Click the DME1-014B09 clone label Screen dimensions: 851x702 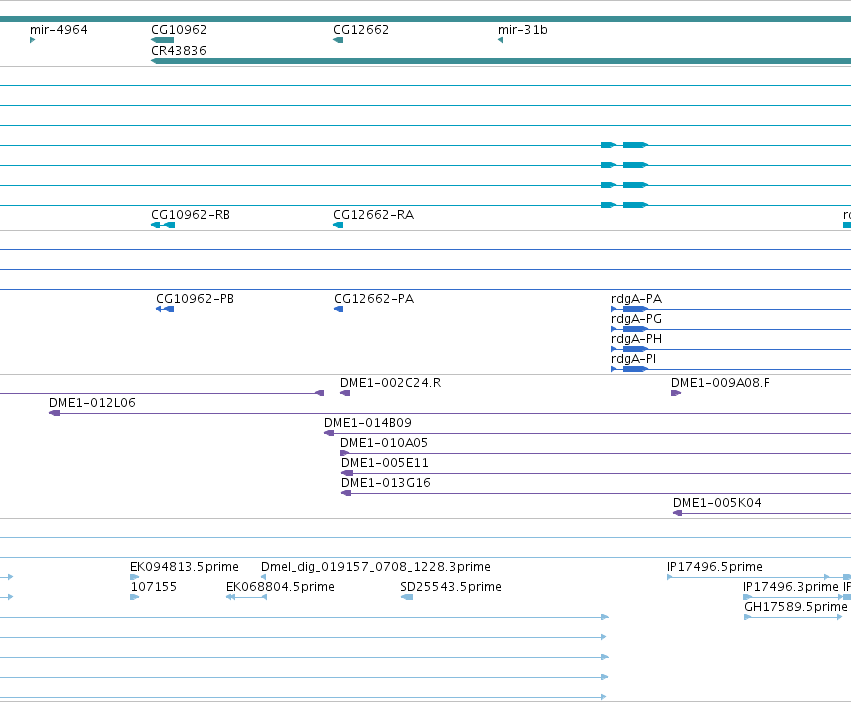(368, 423)
